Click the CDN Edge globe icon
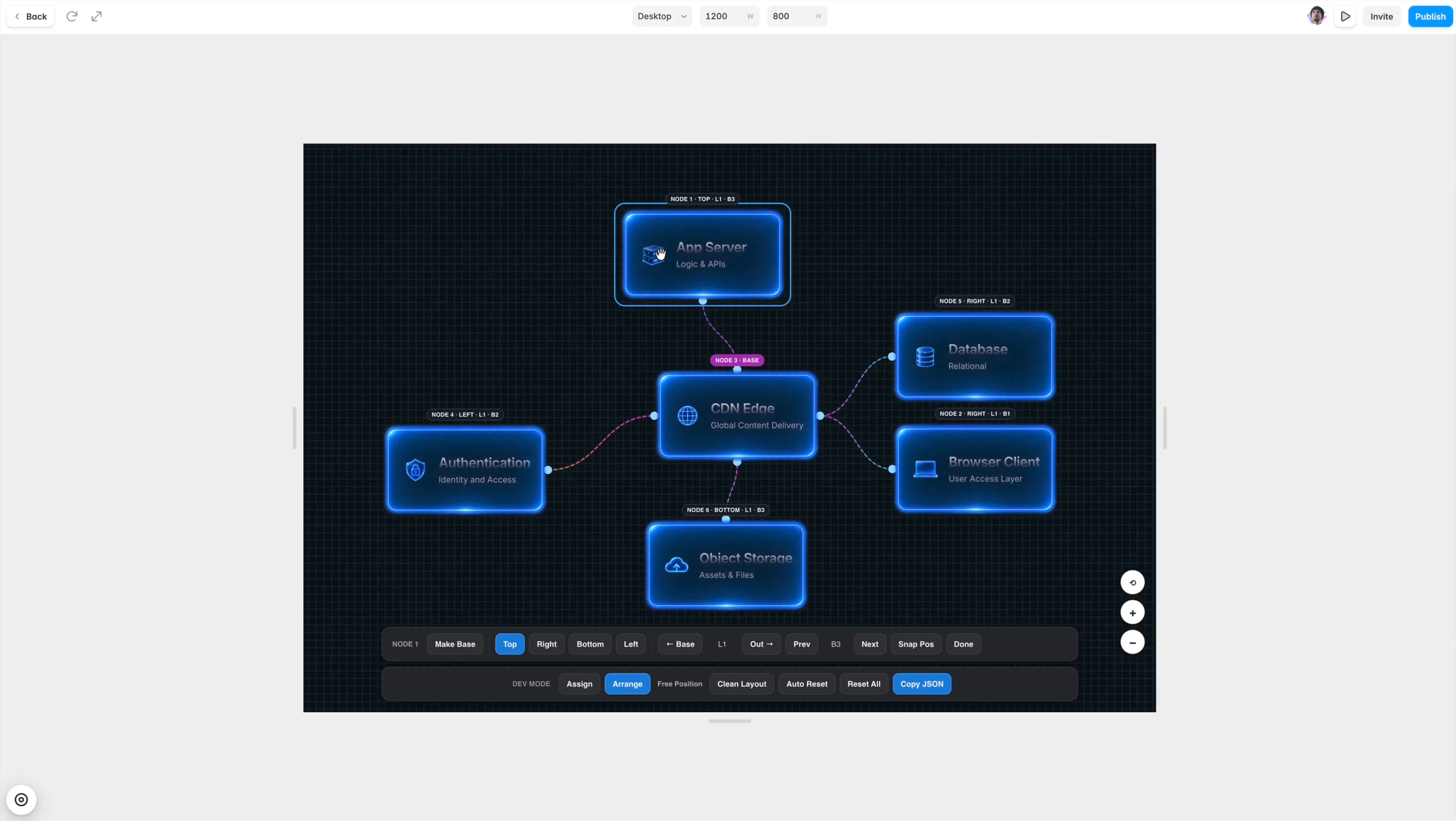This screenshot has height=821, width=1456. [687, 415]
